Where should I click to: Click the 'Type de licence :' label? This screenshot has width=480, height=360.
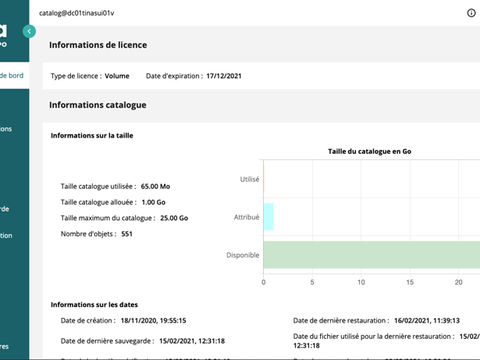pos(76,76)
